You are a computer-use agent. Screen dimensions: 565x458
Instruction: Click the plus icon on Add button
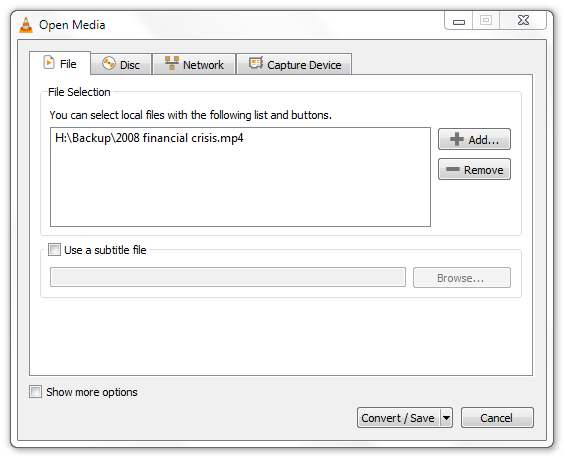(457, 139)
